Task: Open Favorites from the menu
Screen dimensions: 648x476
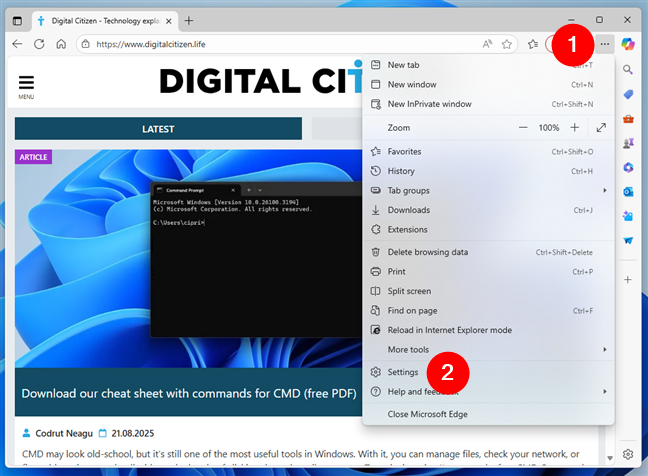Action: (488, 152)
